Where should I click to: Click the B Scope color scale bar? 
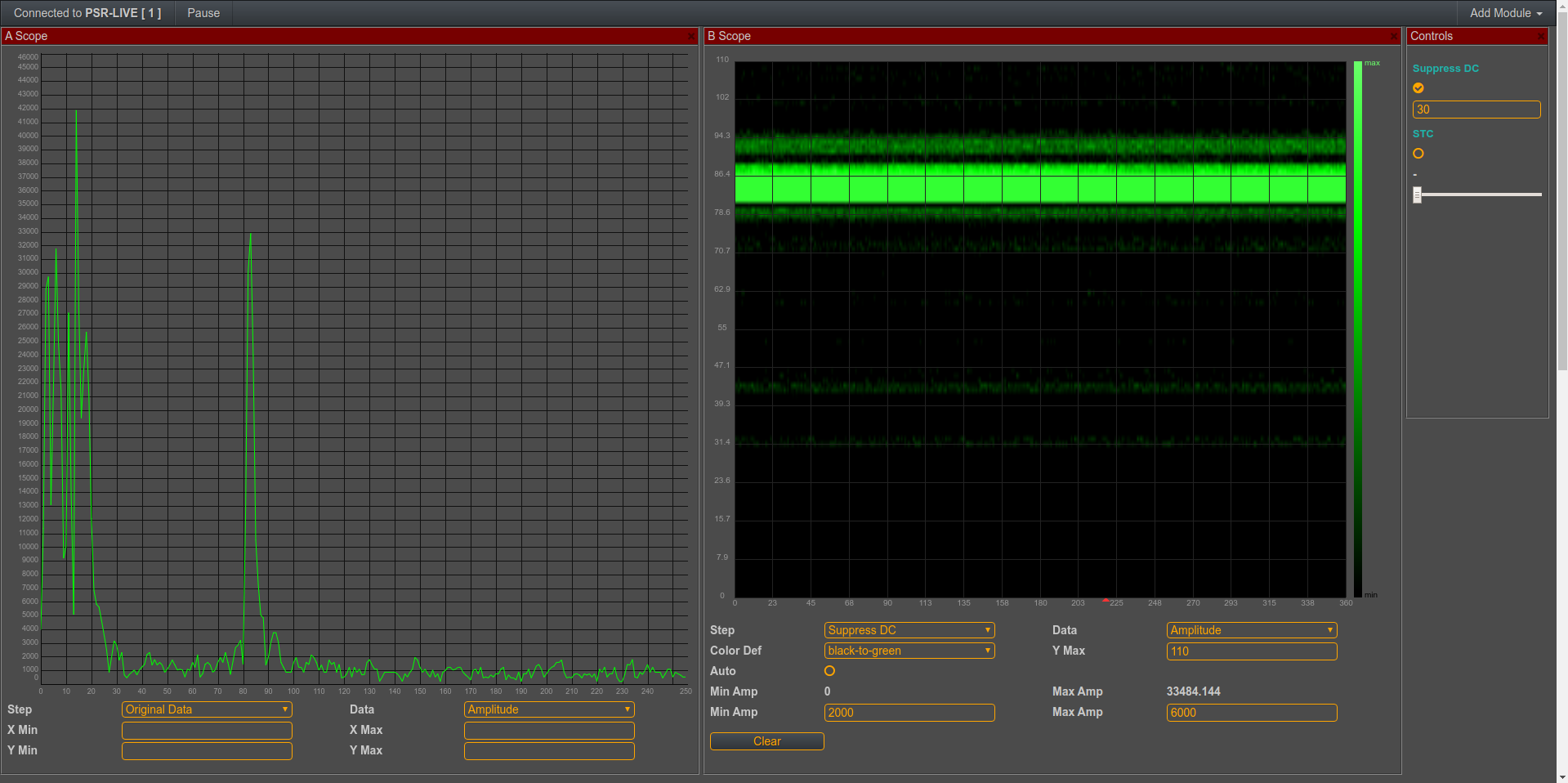(1357, 327)
